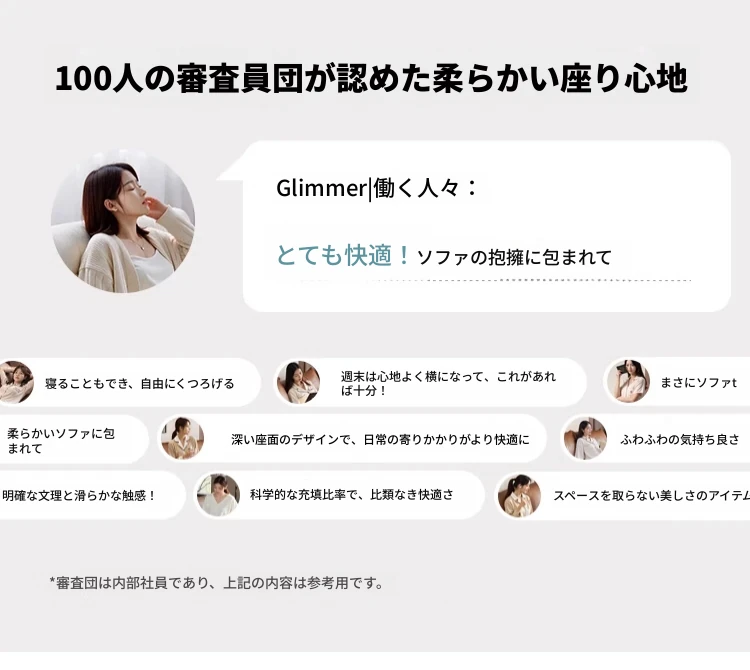The image size is (750, 670).
Task: Click the avatar beside まさにソファ review
Action: point(628,381)
